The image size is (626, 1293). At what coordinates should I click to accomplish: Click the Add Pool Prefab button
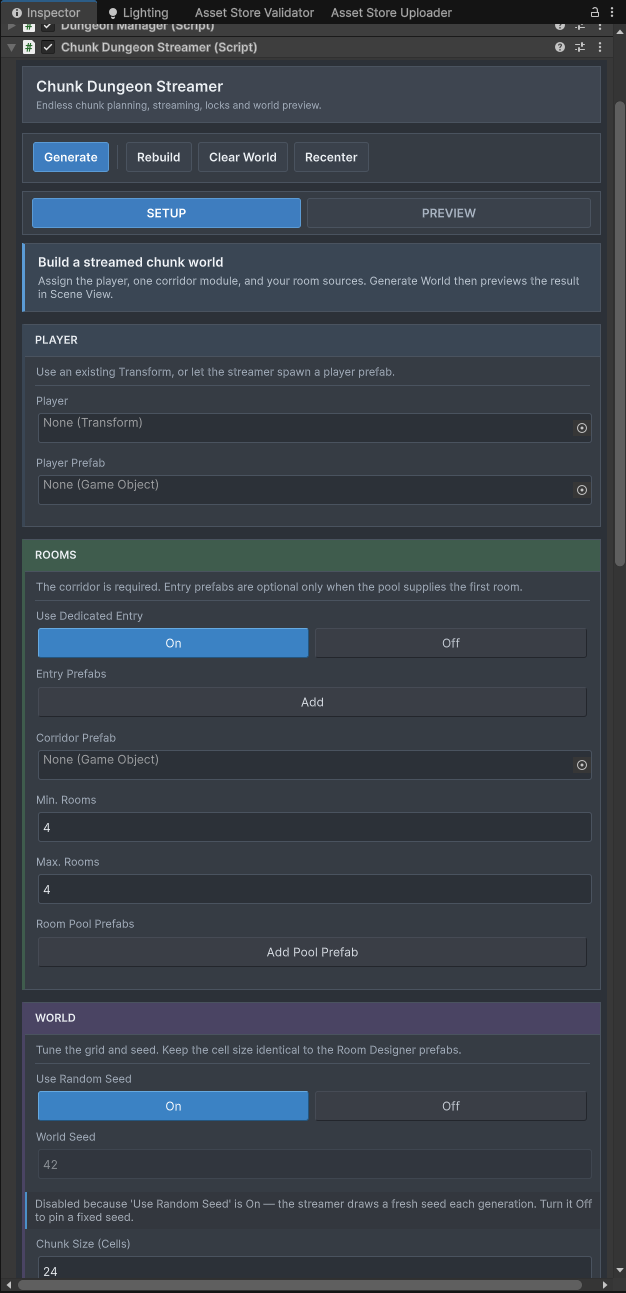tap(312, 952)
